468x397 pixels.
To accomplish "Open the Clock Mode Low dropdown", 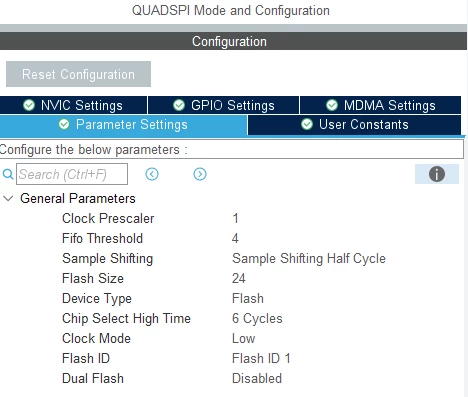I will tap(243, 339).
